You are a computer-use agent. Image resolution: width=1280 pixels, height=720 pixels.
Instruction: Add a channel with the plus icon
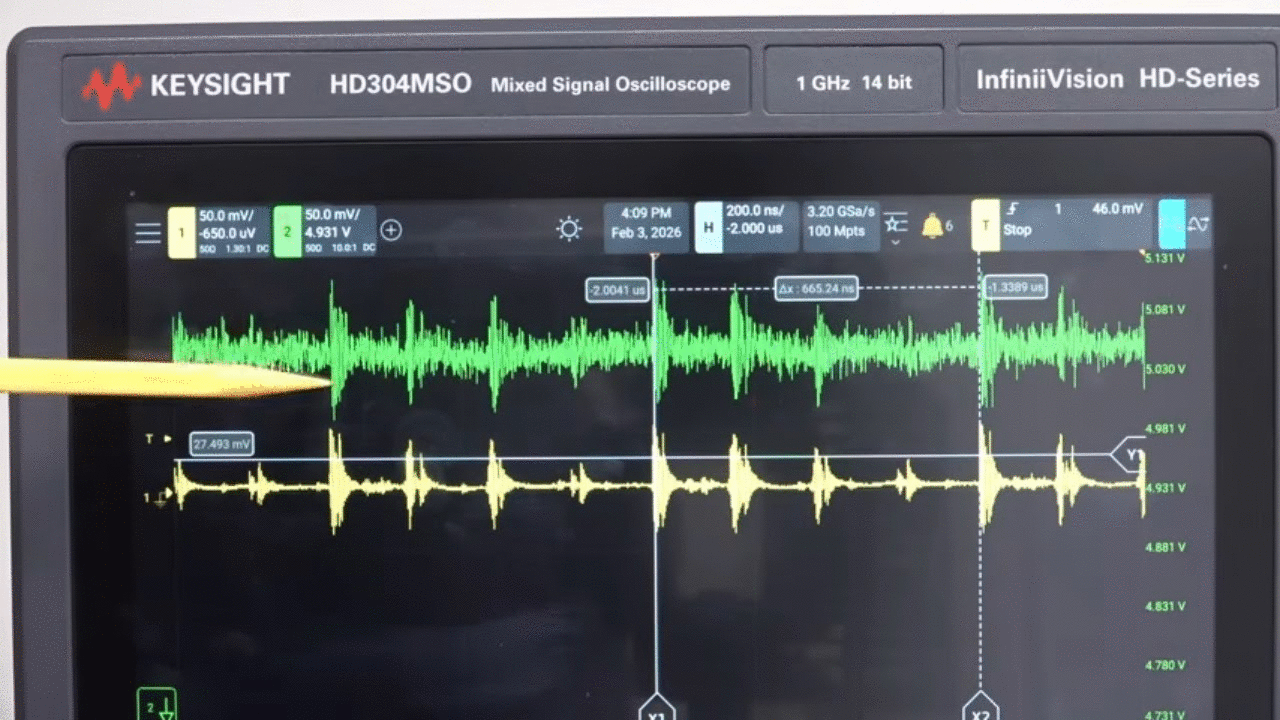click(x=391, y=231)
